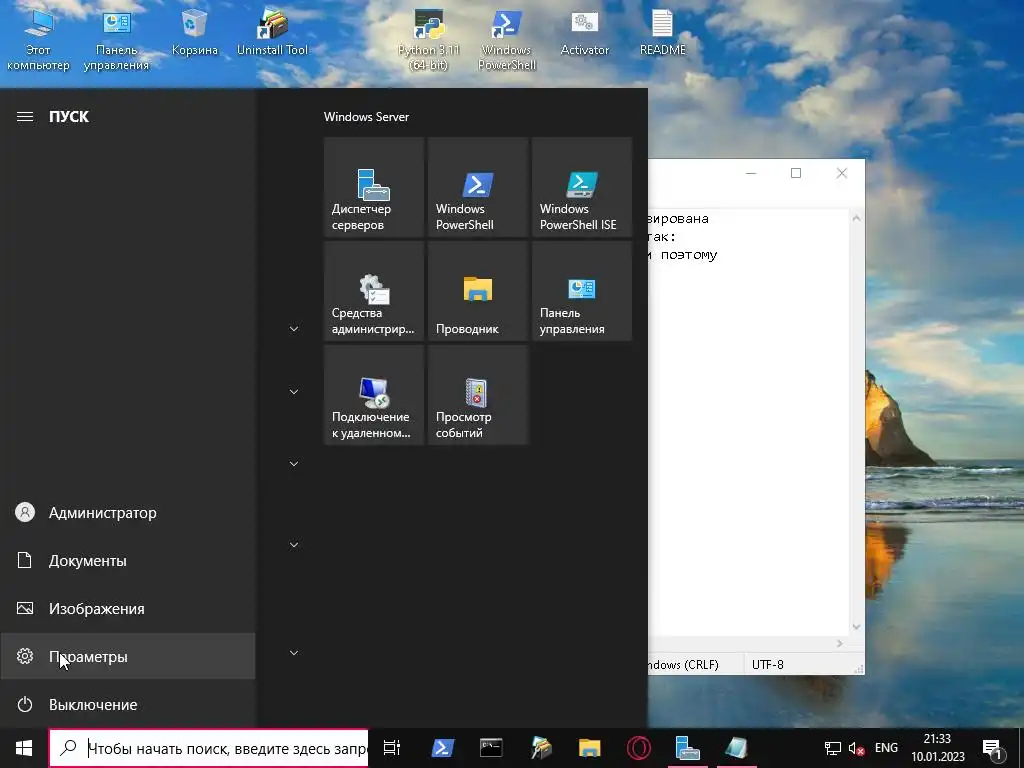The image size is (1024, 768).
Task: Open the Remote Desktop Connection tile
Action: [x=374, y=395]
